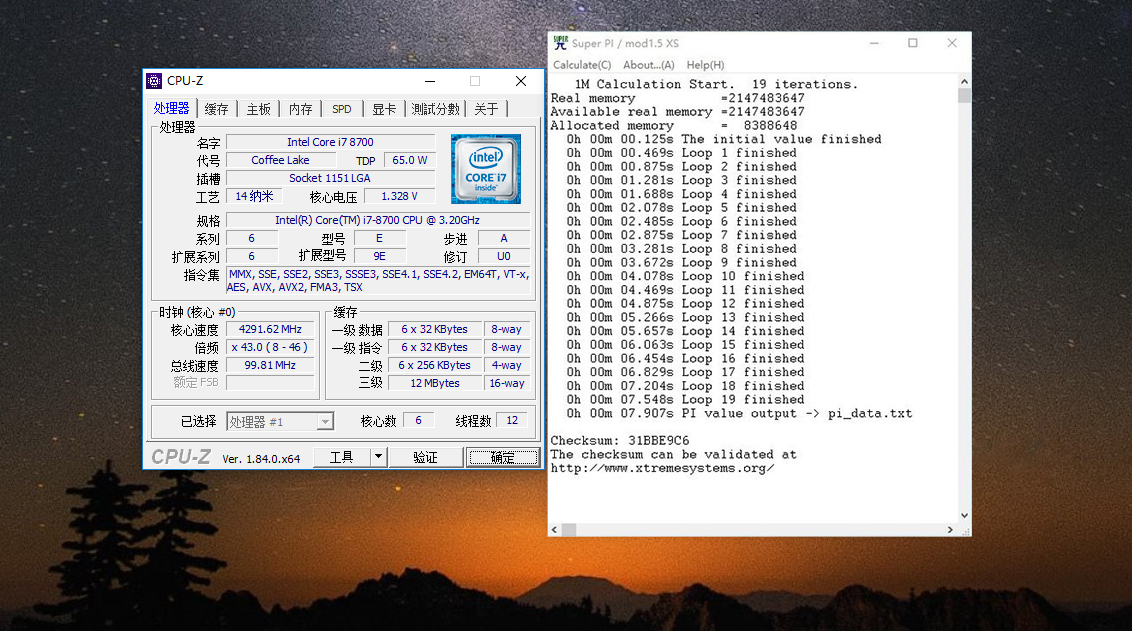Click the 6 x 256 KBytes level 2 cache value
1132x631 pixels.
click(435, 365)
